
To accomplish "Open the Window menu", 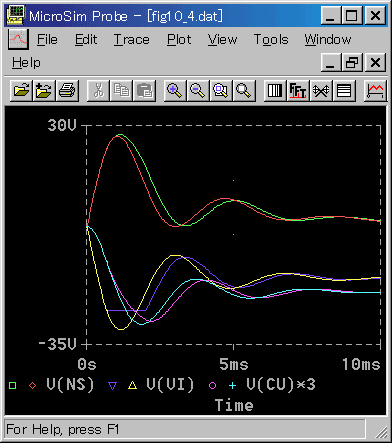I will (328, 40).
